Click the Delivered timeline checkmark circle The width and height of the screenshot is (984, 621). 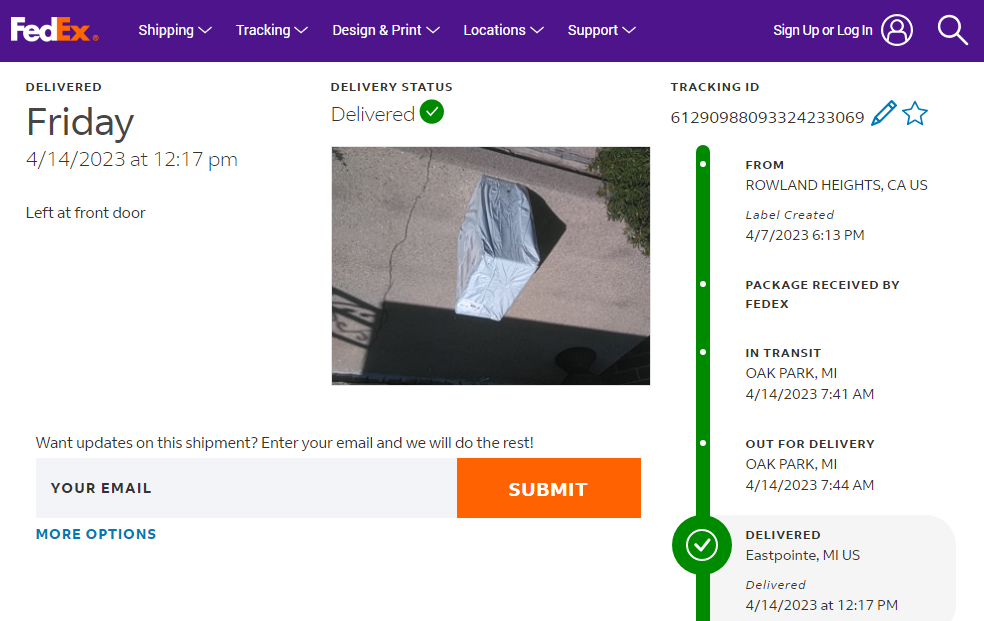(702, 545)
